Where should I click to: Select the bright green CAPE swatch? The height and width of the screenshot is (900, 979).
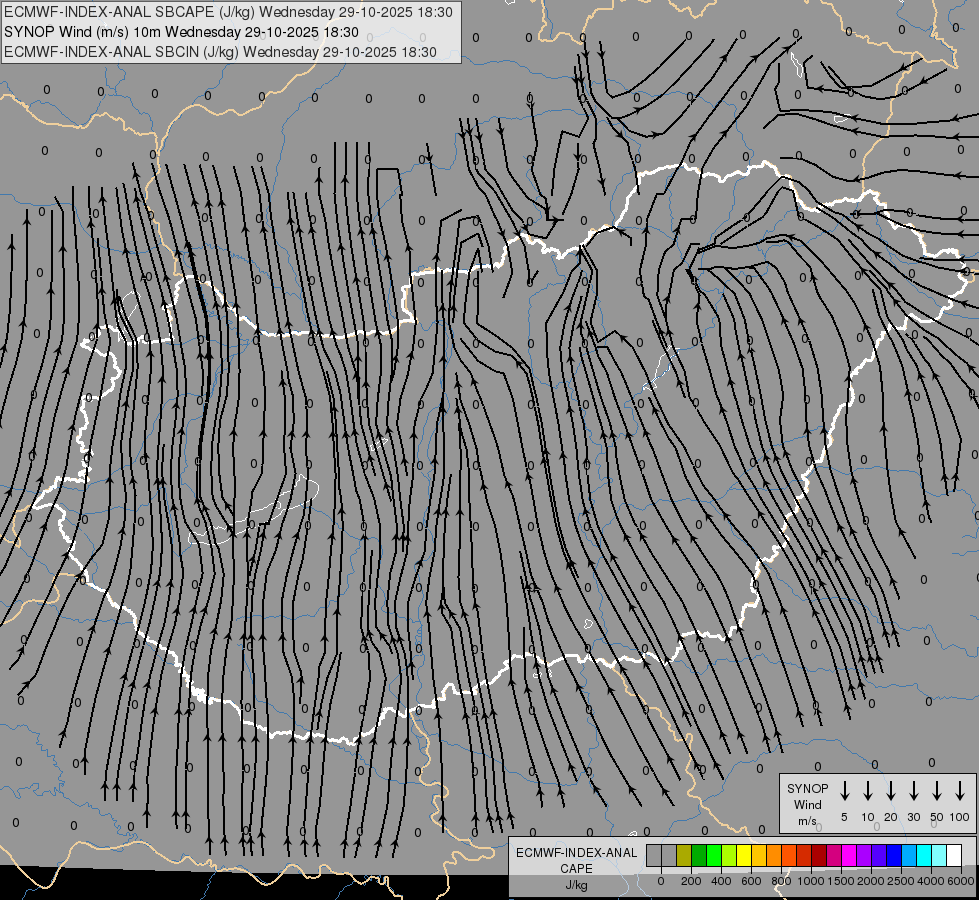(714, 855)
